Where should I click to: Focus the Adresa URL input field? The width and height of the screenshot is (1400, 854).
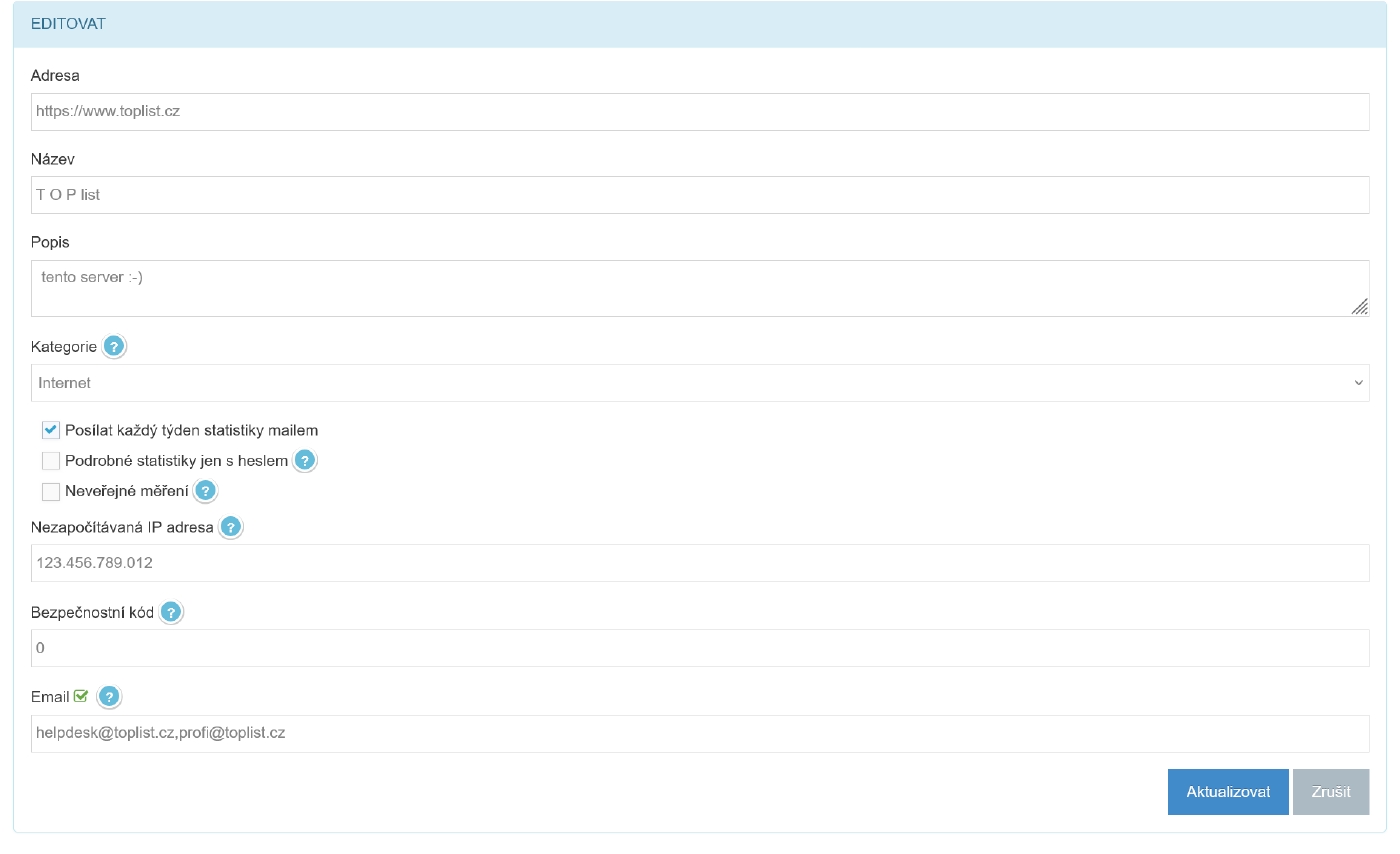click(700, 112)
